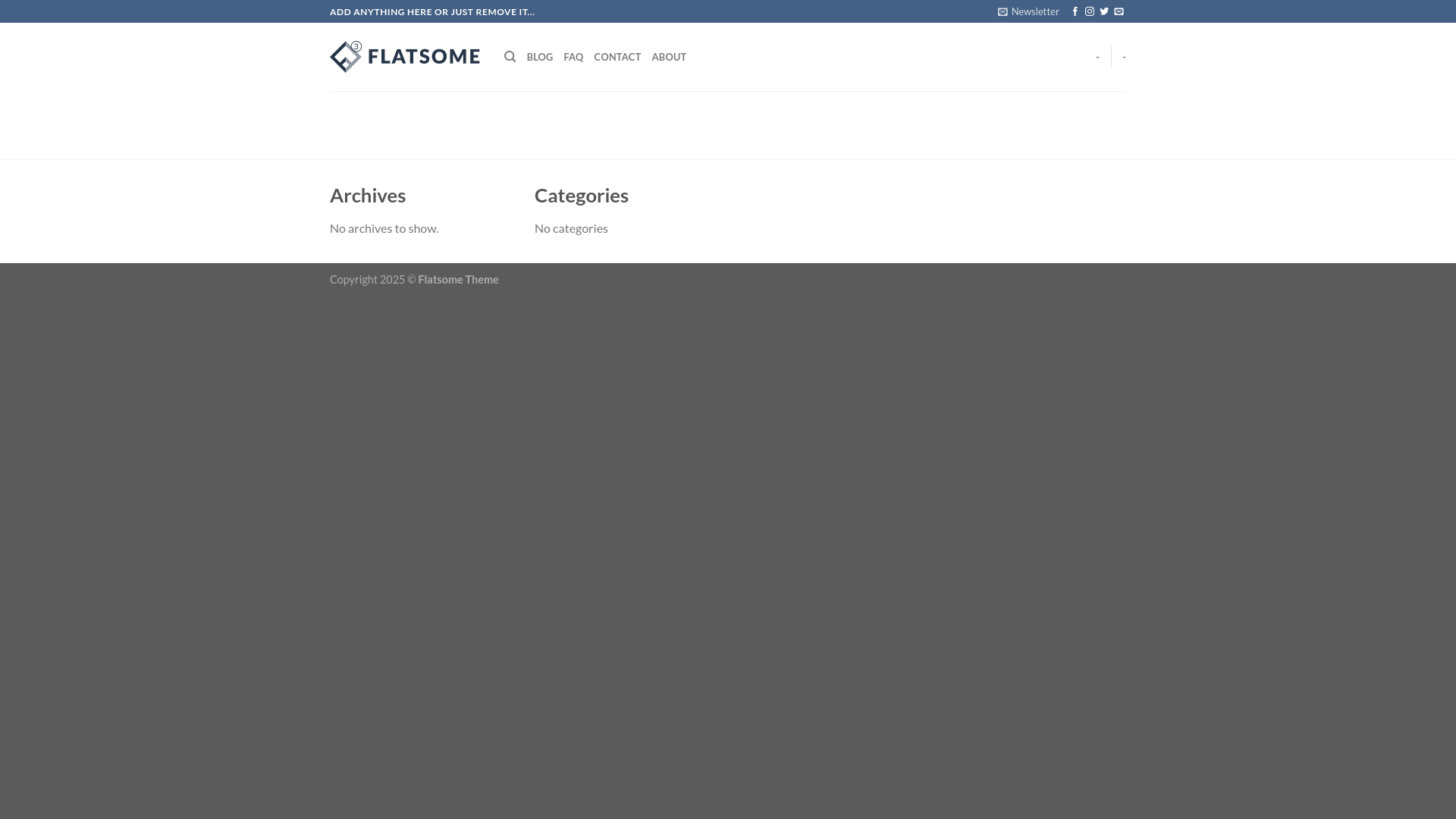1456x819 pixels.
Task: Open the About menu item
Action: click(669, 57)
